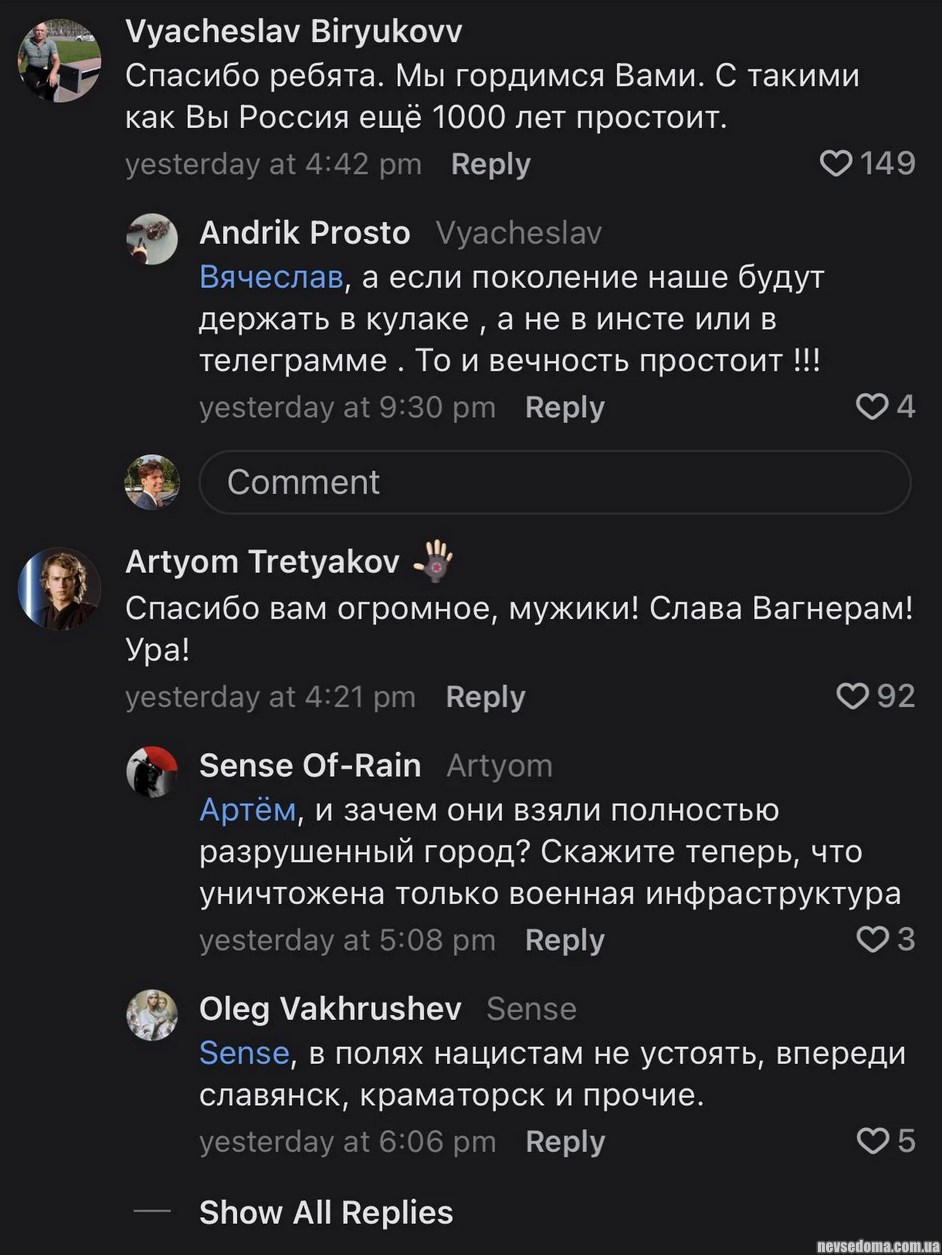The image size is (942, 1255).
Task: Reply to Andrik Prosto's comment
Action: click(564, 408)
